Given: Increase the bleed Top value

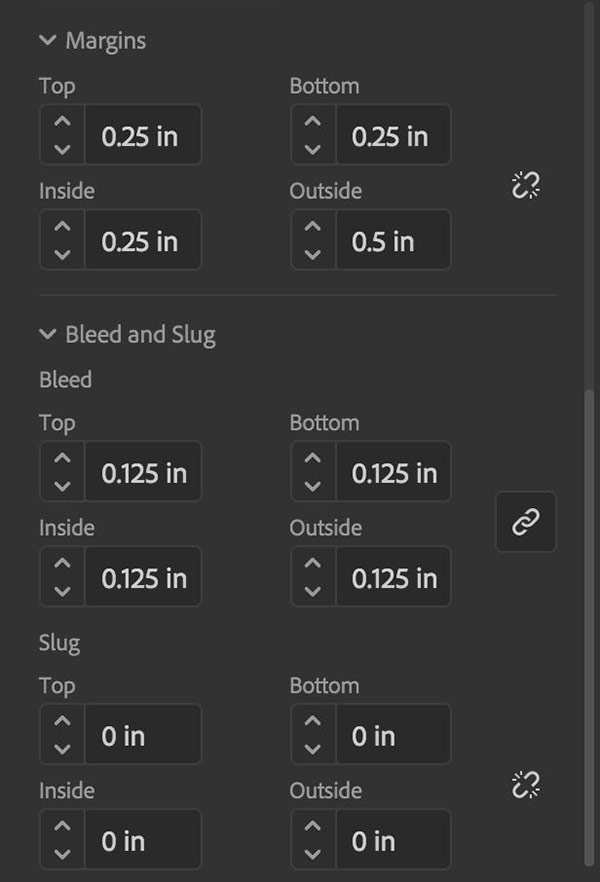Looking at the screenshot, I should [62, 458].
